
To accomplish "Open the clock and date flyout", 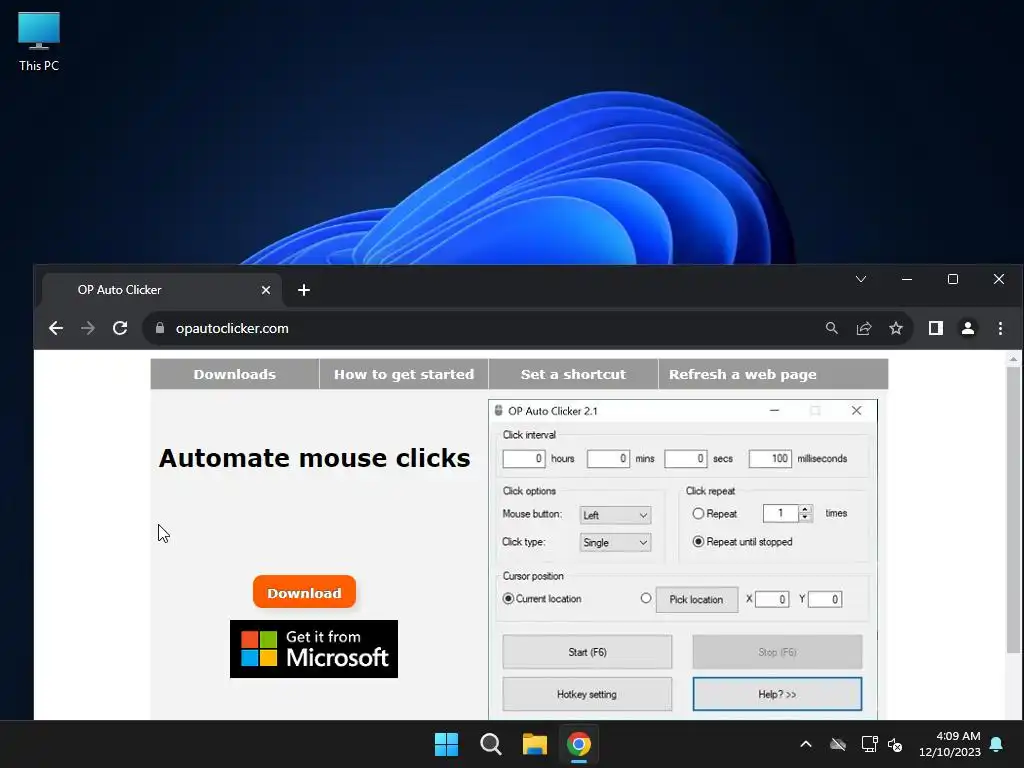I will click(x=950, y=744).
